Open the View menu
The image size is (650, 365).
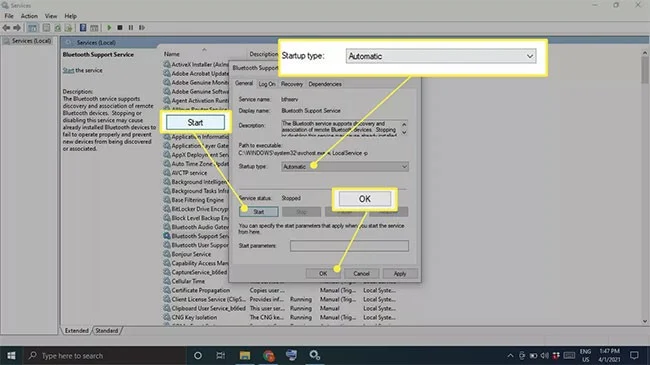[x=51, y=16]
